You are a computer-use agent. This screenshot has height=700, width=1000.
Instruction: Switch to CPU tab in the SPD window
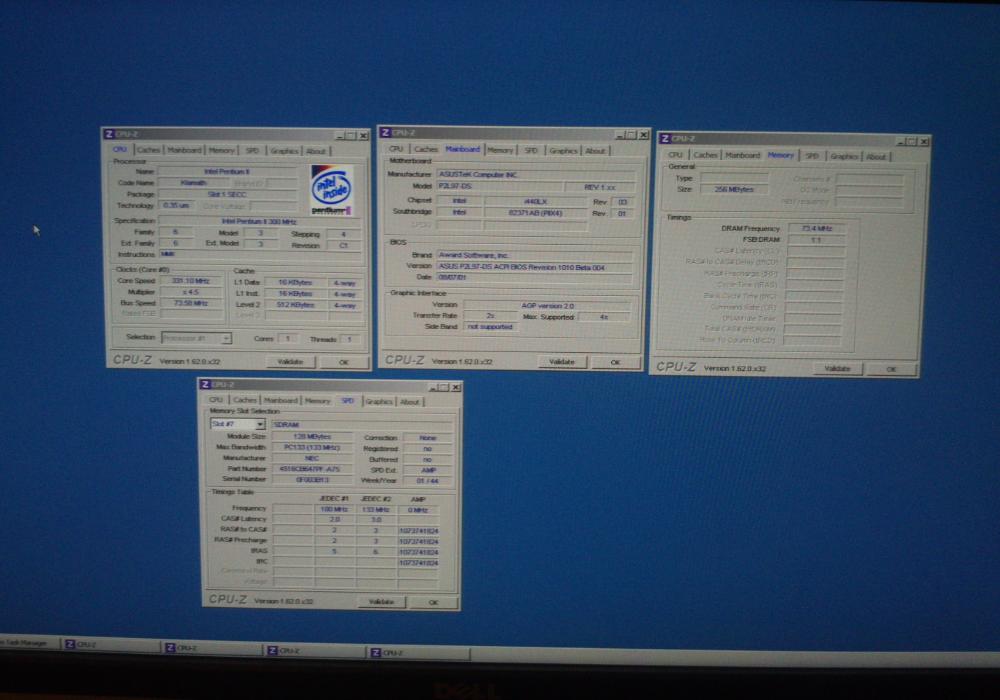pyautogui.click(x=216, y=400)
